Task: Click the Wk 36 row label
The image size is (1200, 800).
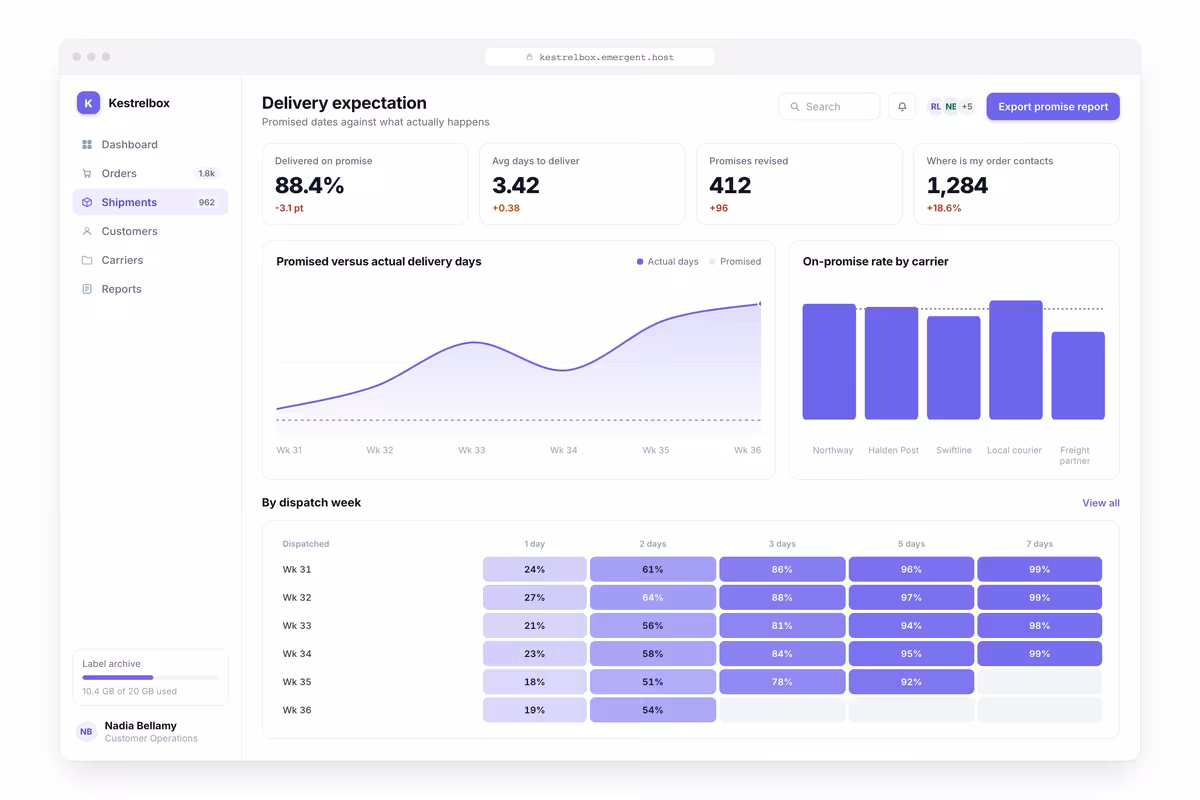Action: (297, 710)
